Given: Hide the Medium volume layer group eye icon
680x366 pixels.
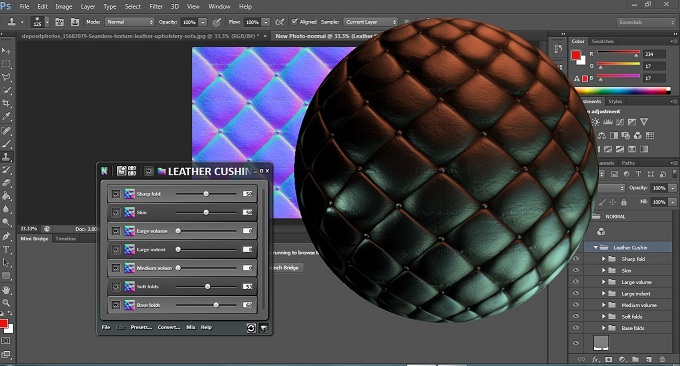Looking at the screenshot, I should click(576, 305).
